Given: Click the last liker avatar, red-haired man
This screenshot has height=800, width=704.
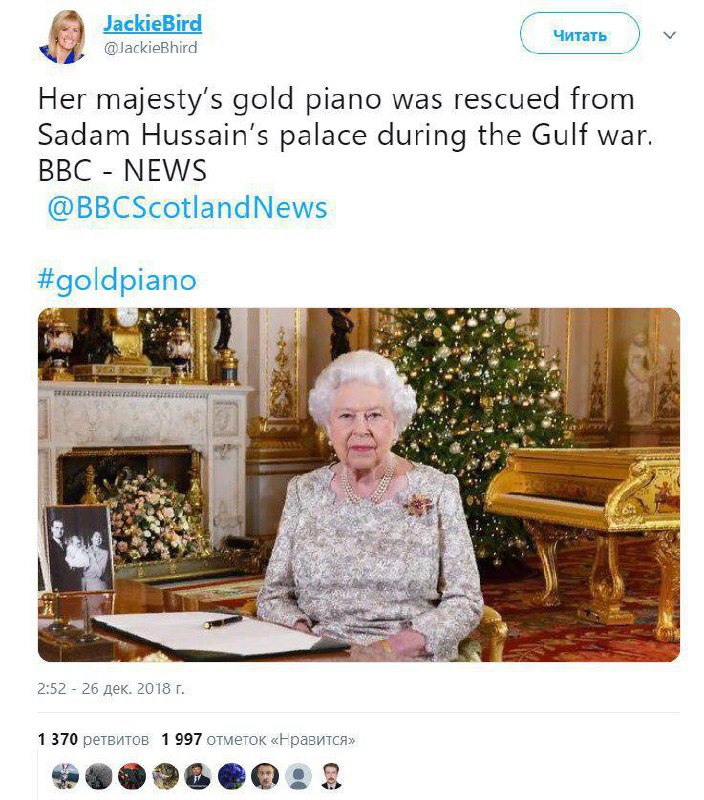Looking at the screenshot, I should tap(330, 776).
